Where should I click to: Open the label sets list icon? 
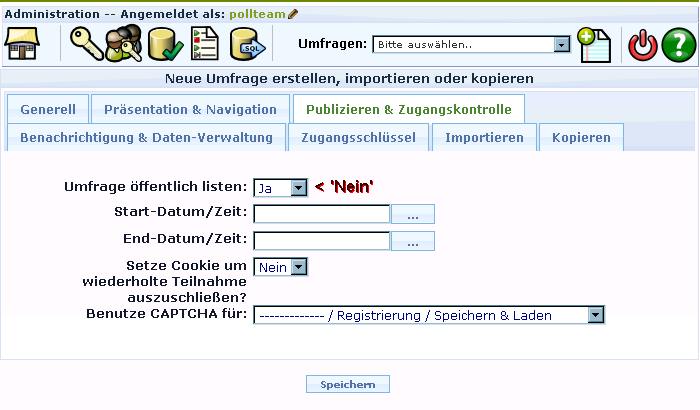205,44
